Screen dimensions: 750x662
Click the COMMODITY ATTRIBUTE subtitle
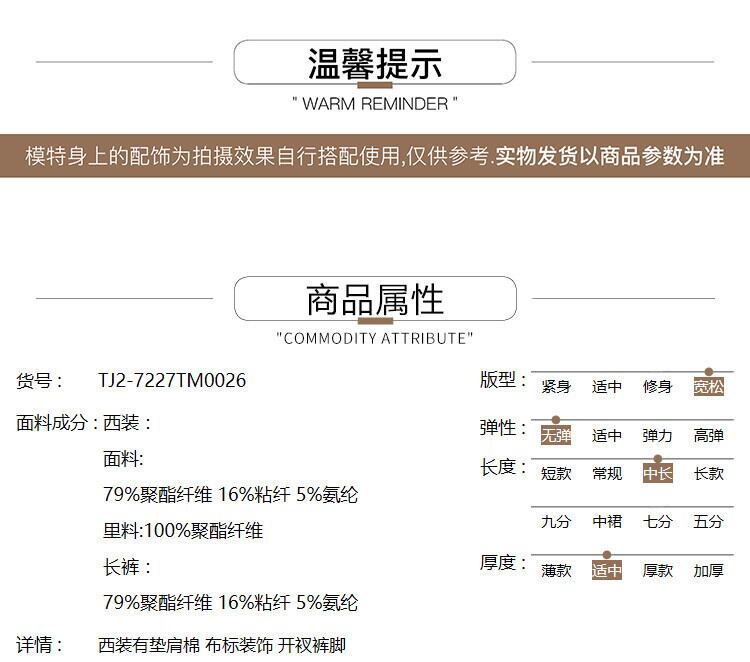pyautogui.click(x=375, y=338)
